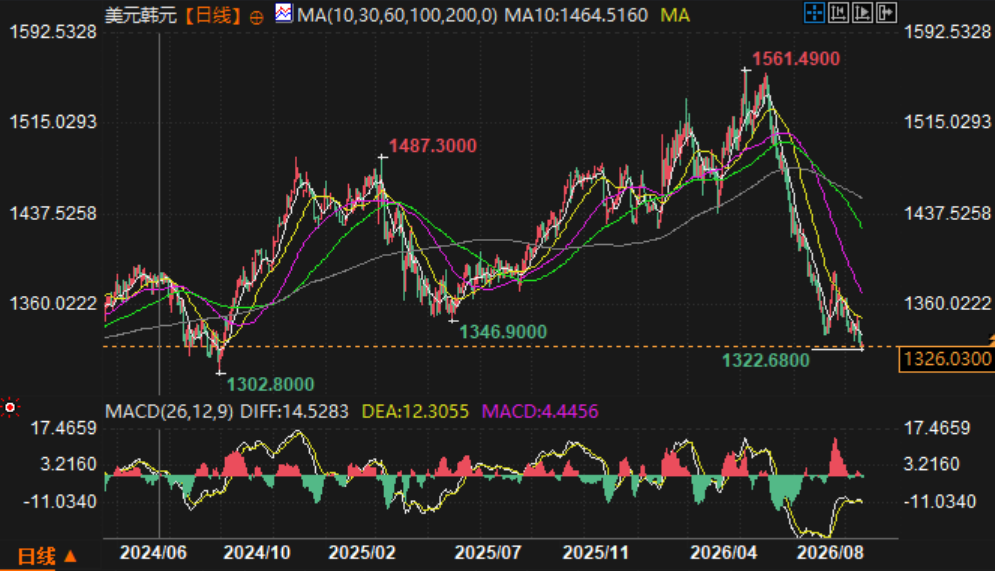Click left axis value 1360.0222
The image size is (995, 571).
tap(53, 303)
